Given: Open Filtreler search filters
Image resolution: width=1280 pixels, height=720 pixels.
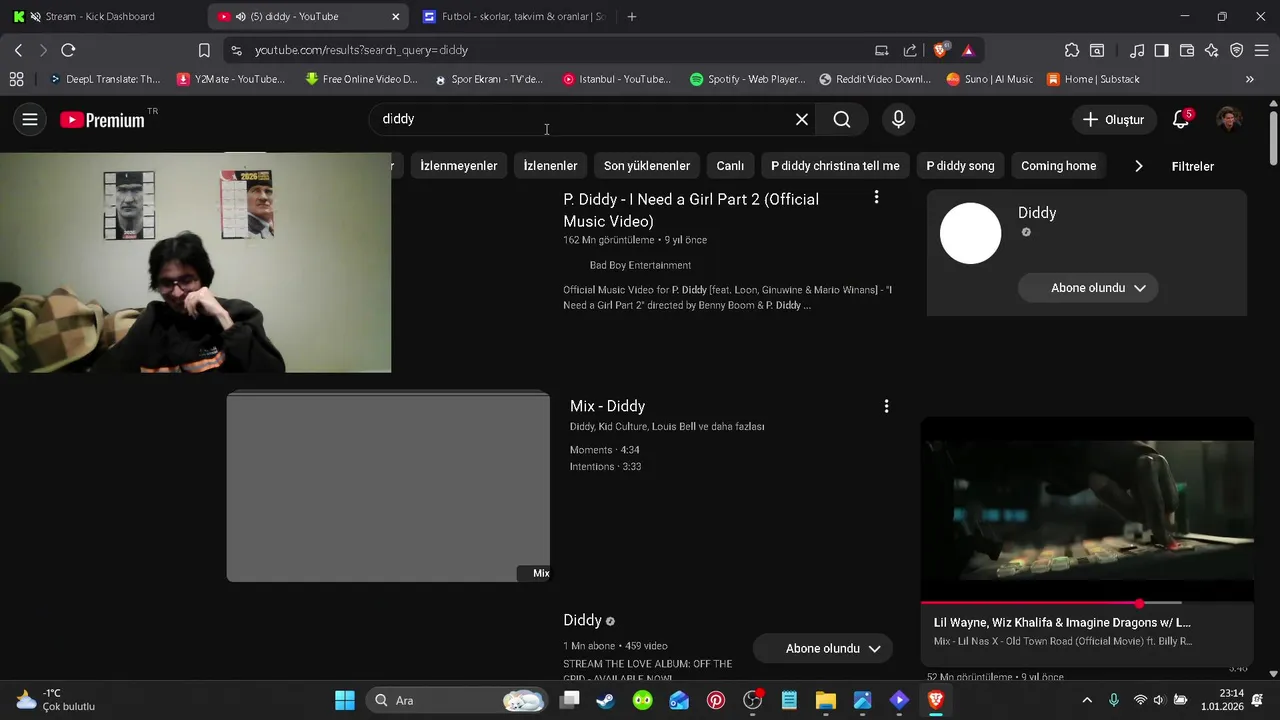Looking at the screenshot, I should 1192,166.
